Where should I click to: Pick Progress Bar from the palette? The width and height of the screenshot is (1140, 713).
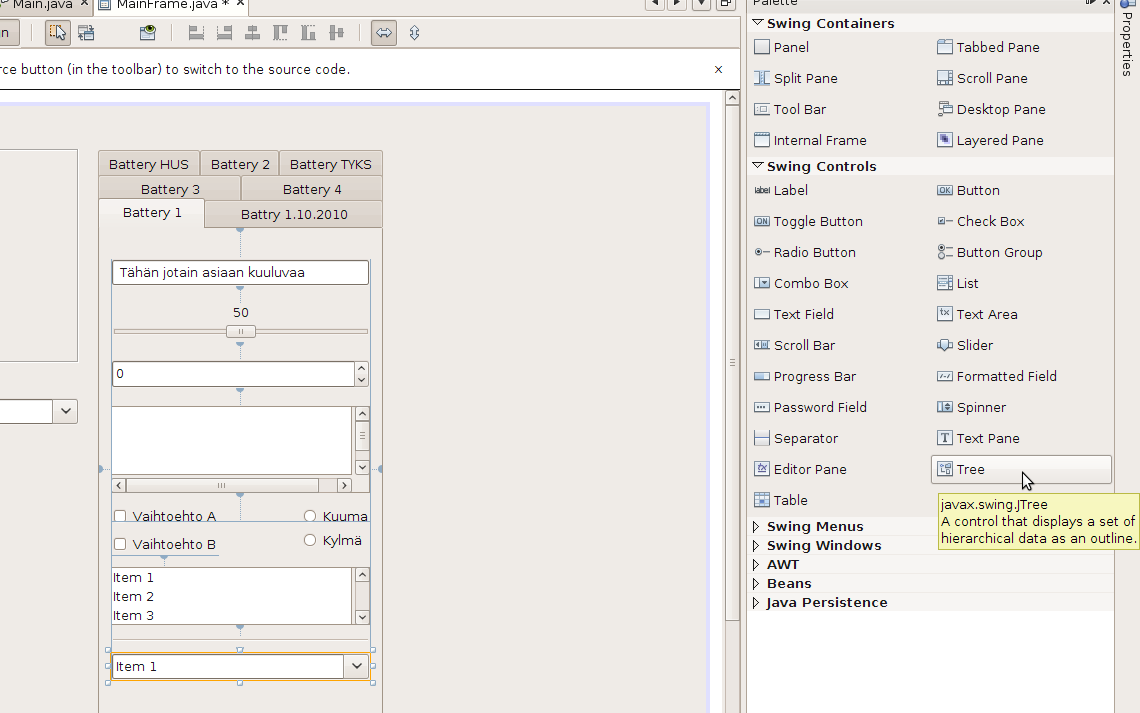805,376
